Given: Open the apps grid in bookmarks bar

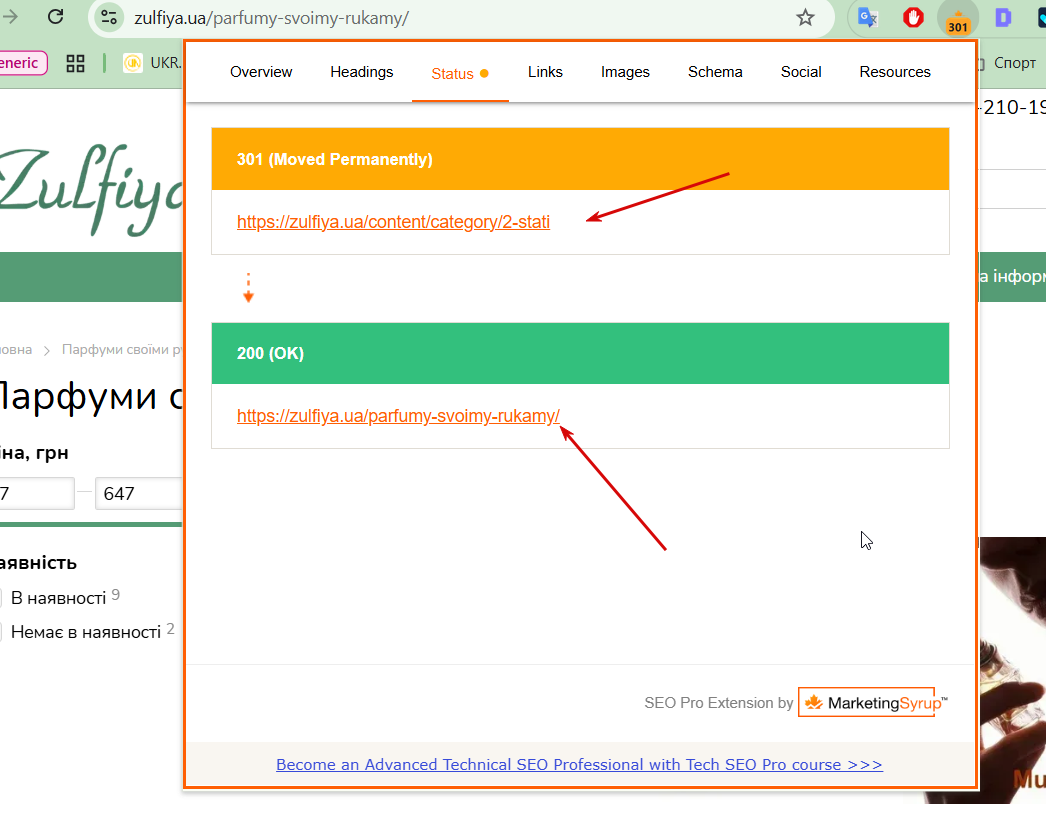Looking at the screenshot, I should pyautogui.click(x=75, y=63).
